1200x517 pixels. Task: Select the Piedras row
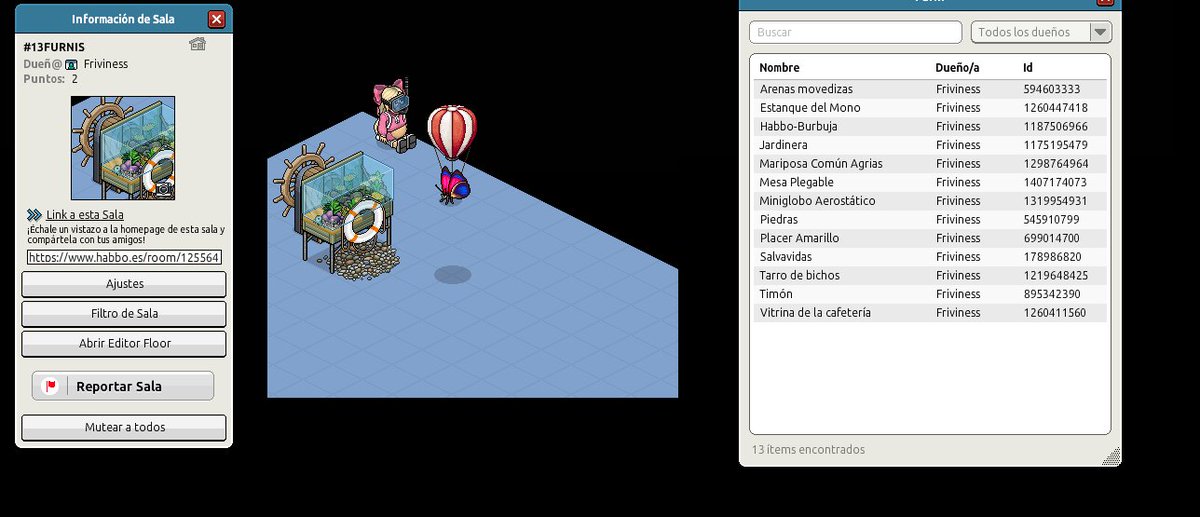(930, 219)
